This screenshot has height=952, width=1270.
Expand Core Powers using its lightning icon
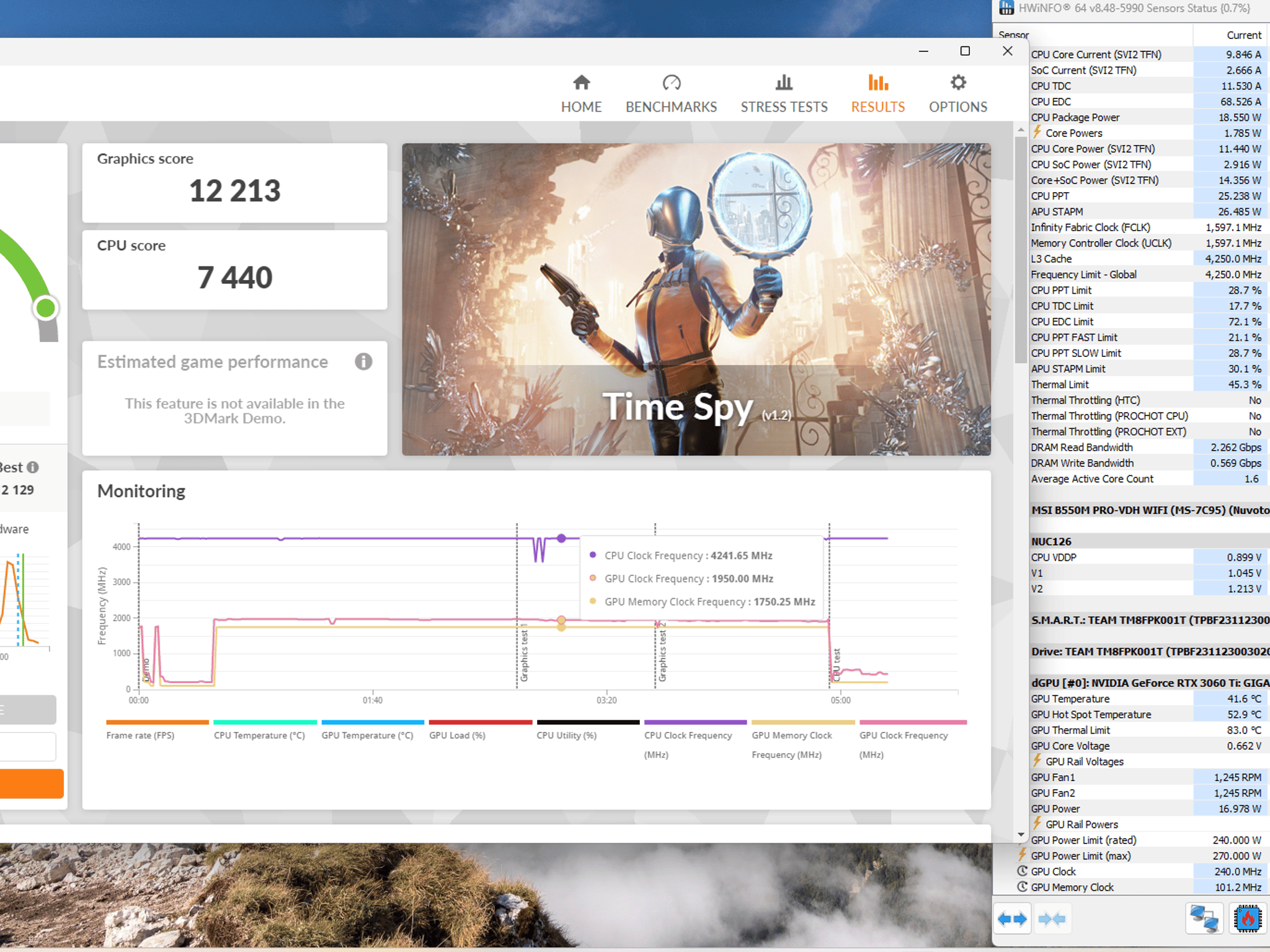1037,132
